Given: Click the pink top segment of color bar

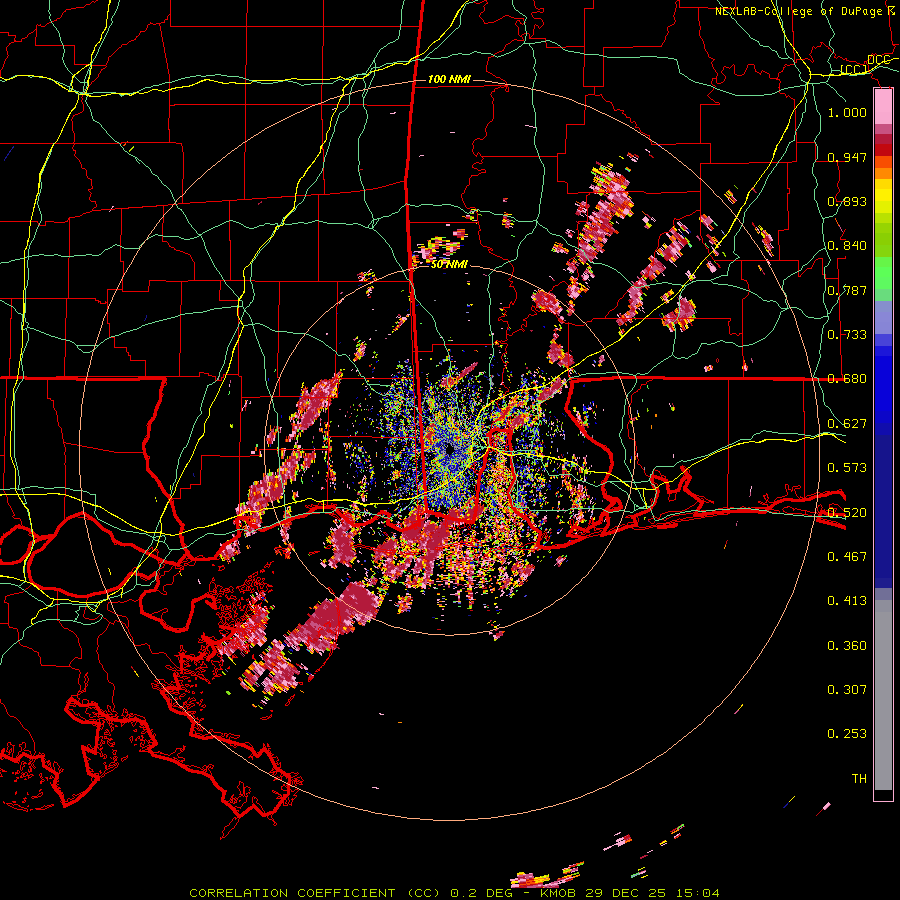Looking at the screenshot, I should coord(883,106).
